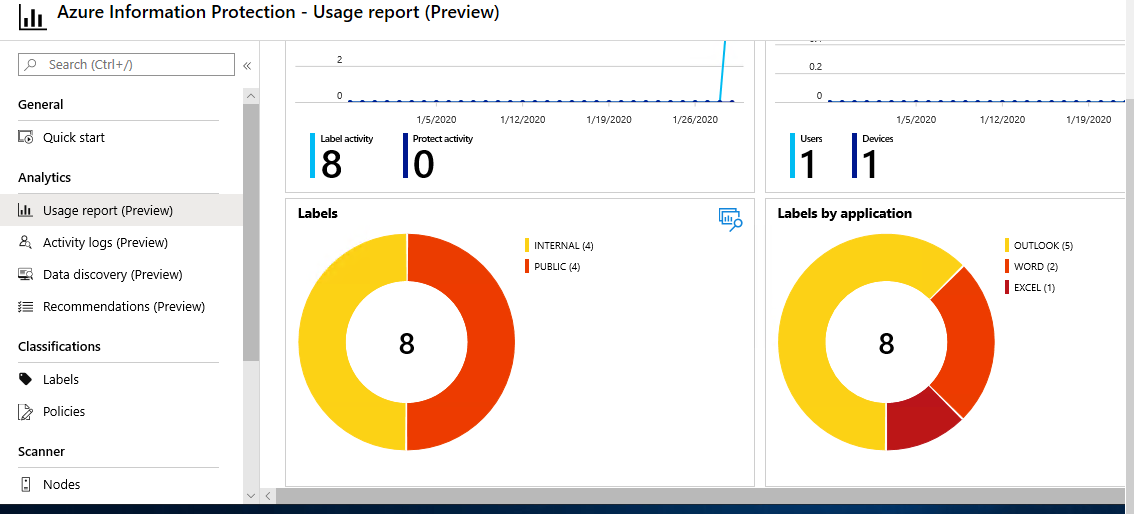Viewport: 1134px width, 514px height.
Task: Collapse the sidebar with the double chevron
Action: [x=247, y=65]
